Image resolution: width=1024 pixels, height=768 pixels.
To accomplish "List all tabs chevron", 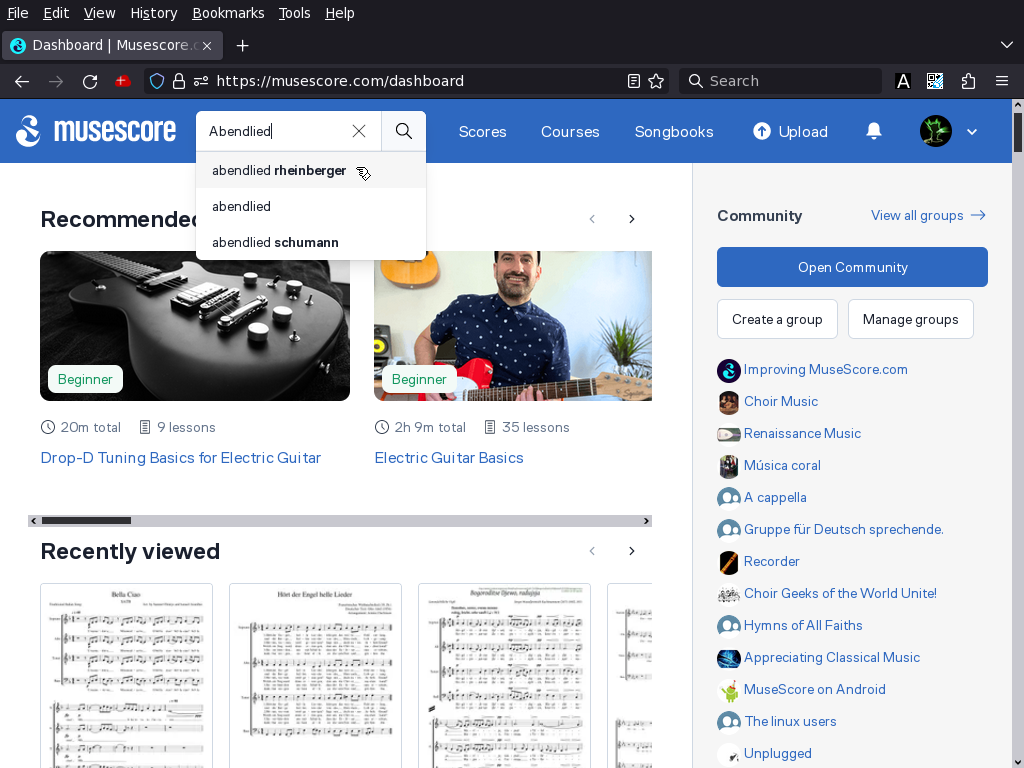I will 1006,45.
